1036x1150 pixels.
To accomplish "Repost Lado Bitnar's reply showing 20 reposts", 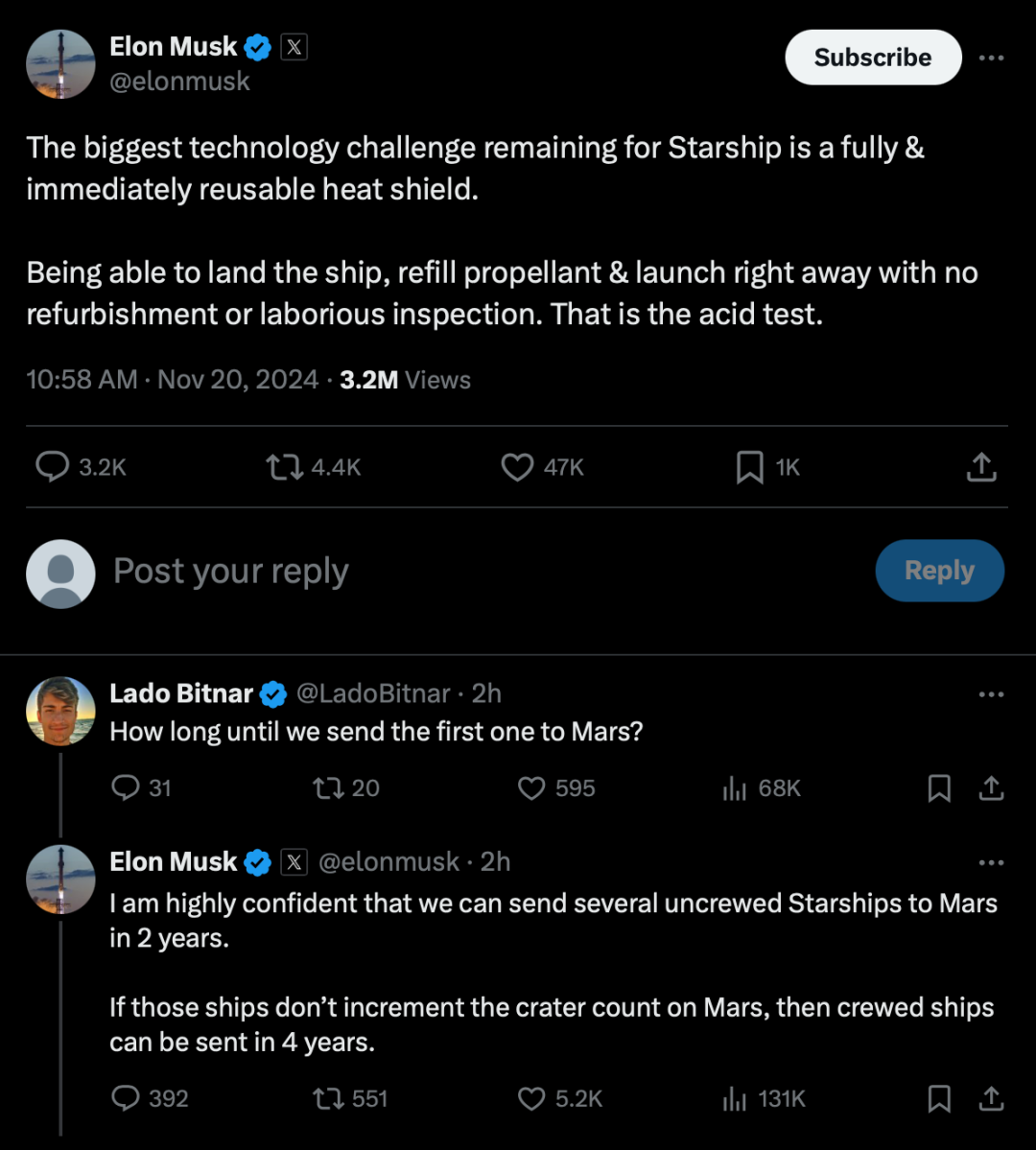I will click(x=328, y=788).
